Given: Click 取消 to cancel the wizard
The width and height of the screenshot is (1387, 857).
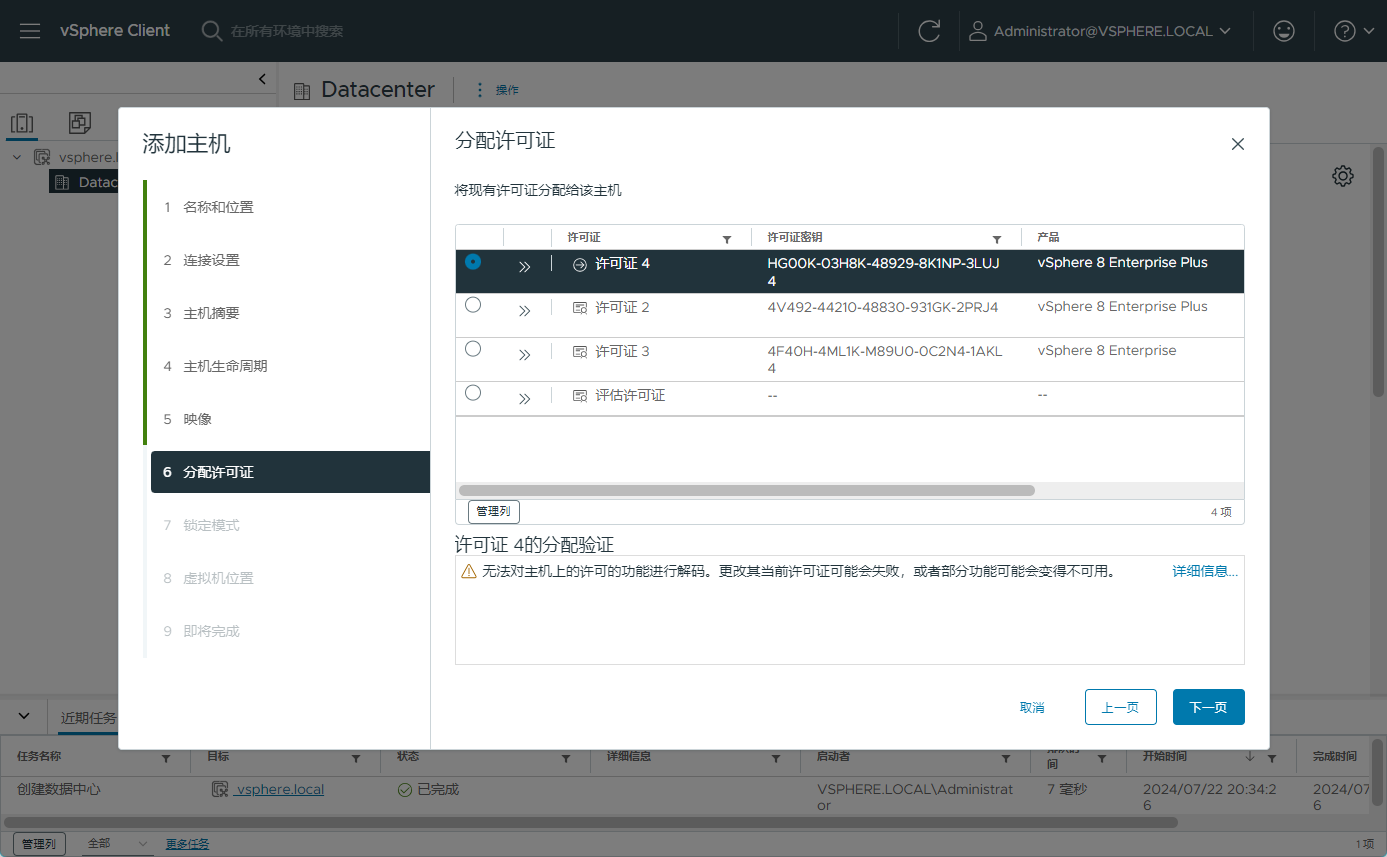Looking at the screenshot, I should coord(1032,707).
